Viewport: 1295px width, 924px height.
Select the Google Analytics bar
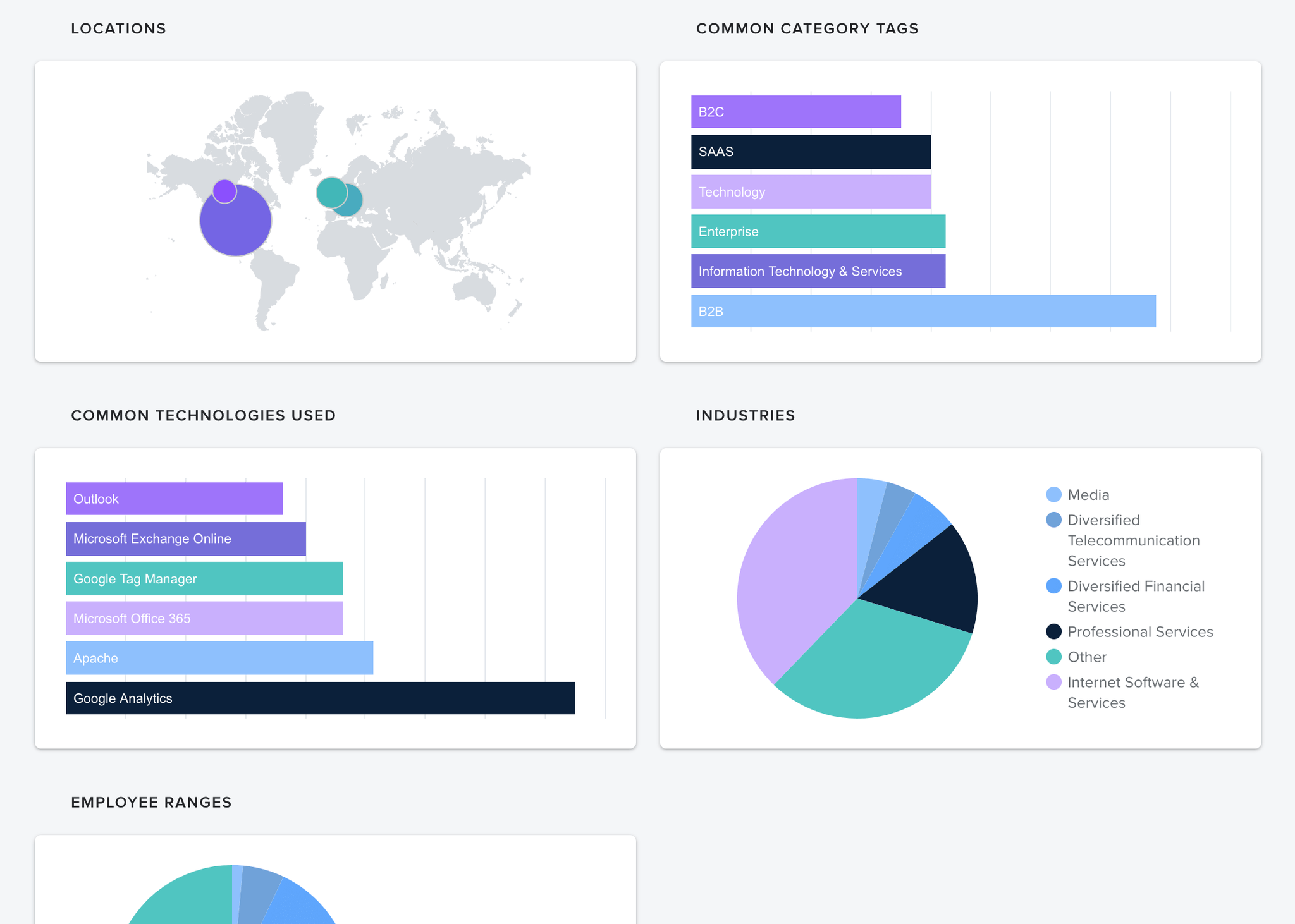321,698
